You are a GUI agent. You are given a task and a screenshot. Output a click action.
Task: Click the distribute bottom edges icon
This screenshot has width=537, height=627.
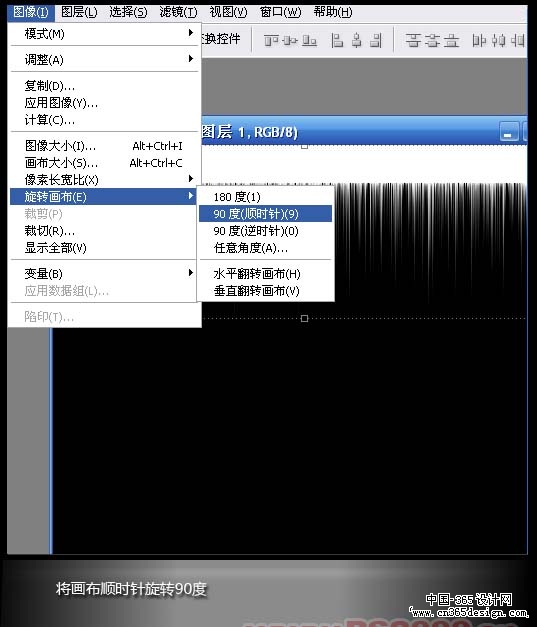(451, 40)
